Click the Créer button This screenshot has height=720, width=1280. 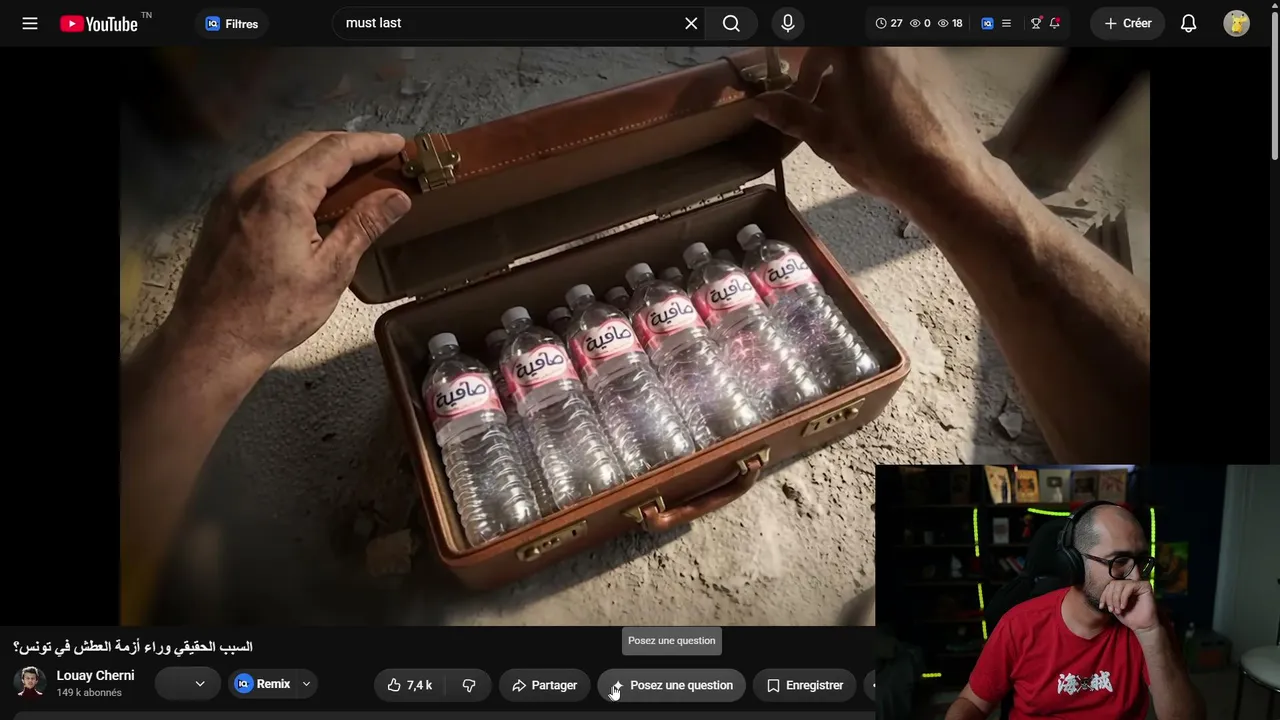click(x=1128, y=23)
